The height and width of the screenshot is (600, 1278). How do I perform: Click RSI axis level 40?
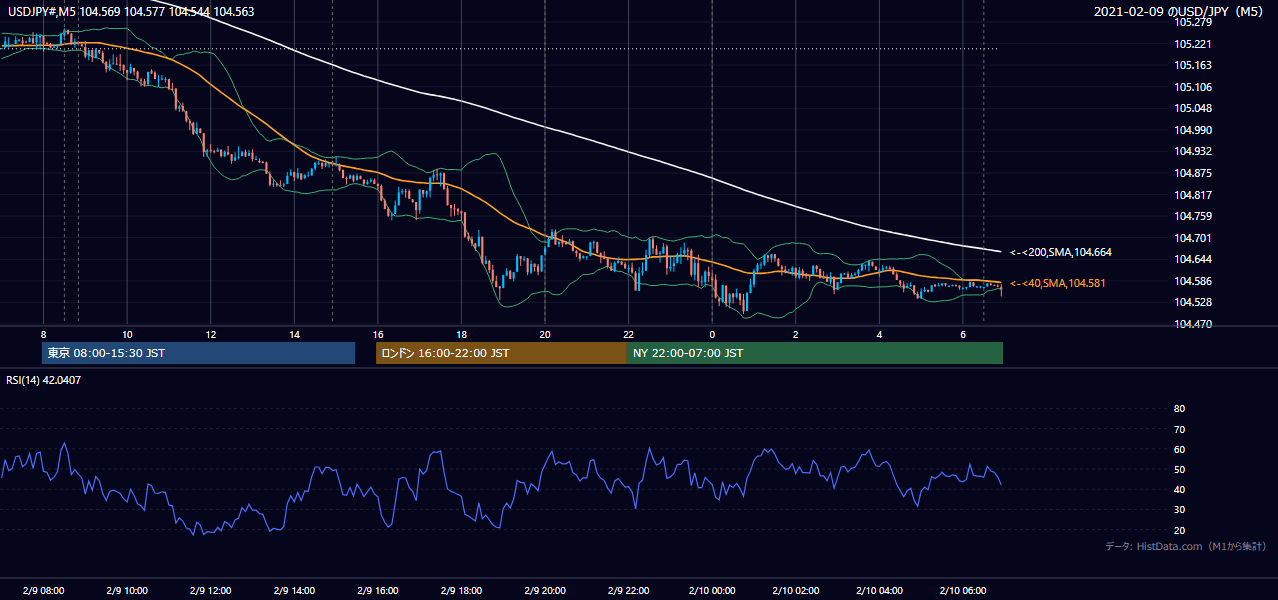click(x=1179, y=490)
